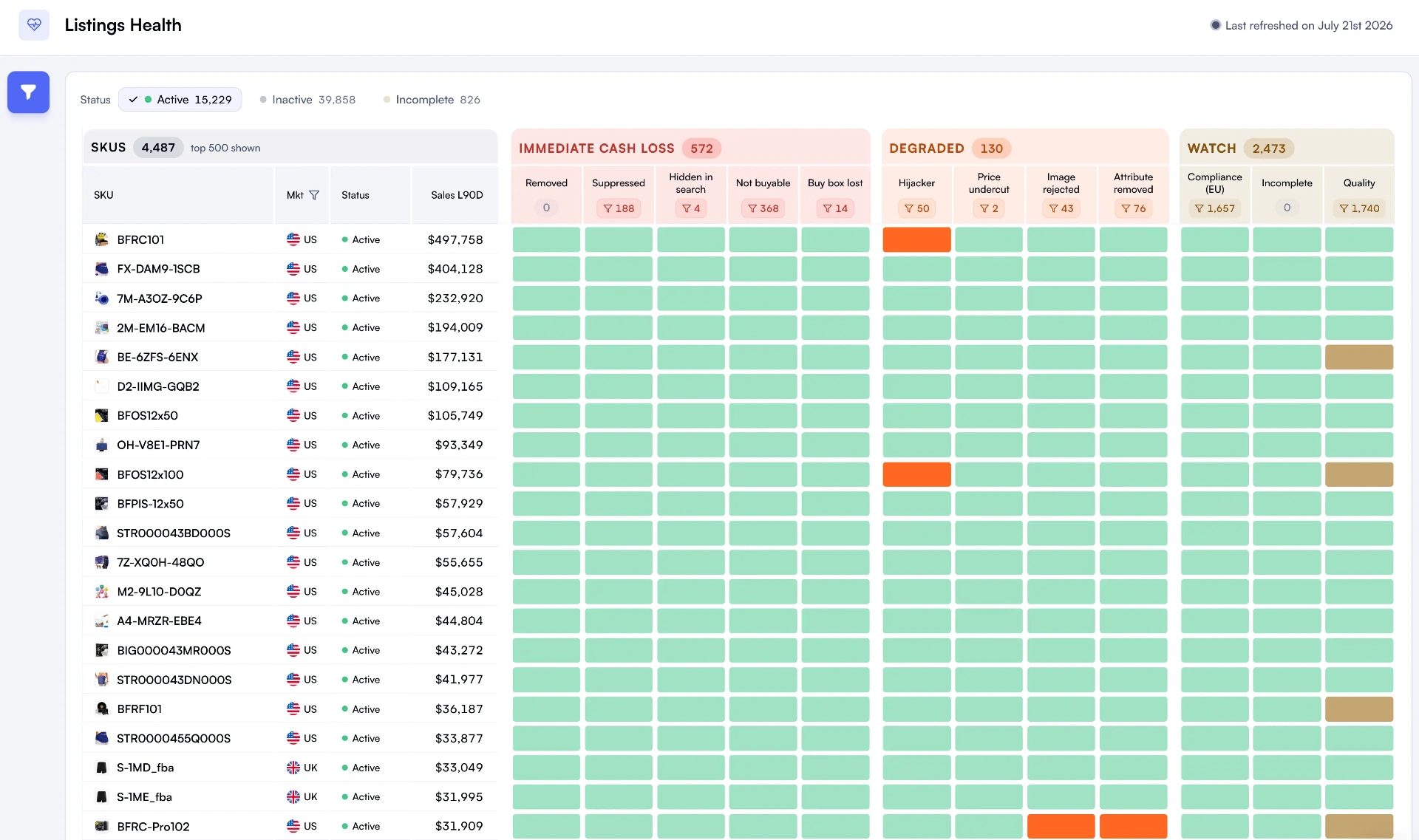Filter by Suppressed count 188
The height and width of the screenshot is (840, 1419).
[x=619, y=208]
